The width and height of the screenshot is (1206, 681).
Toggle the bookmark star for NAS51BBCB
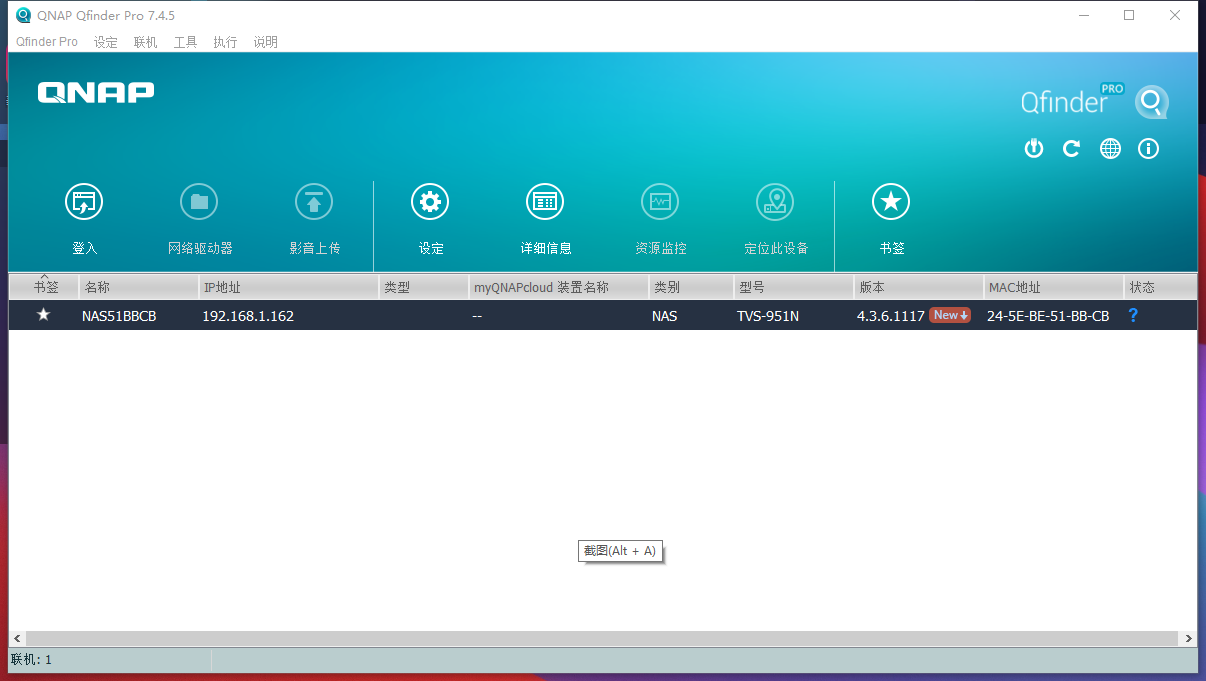[43, 315]
